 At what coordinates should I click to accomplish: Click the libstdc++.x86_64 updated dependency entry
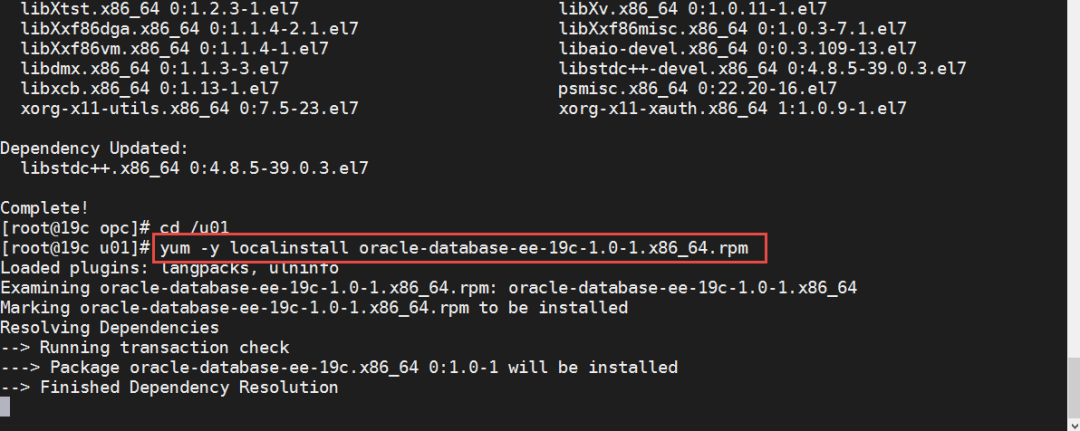coord(194,168)
